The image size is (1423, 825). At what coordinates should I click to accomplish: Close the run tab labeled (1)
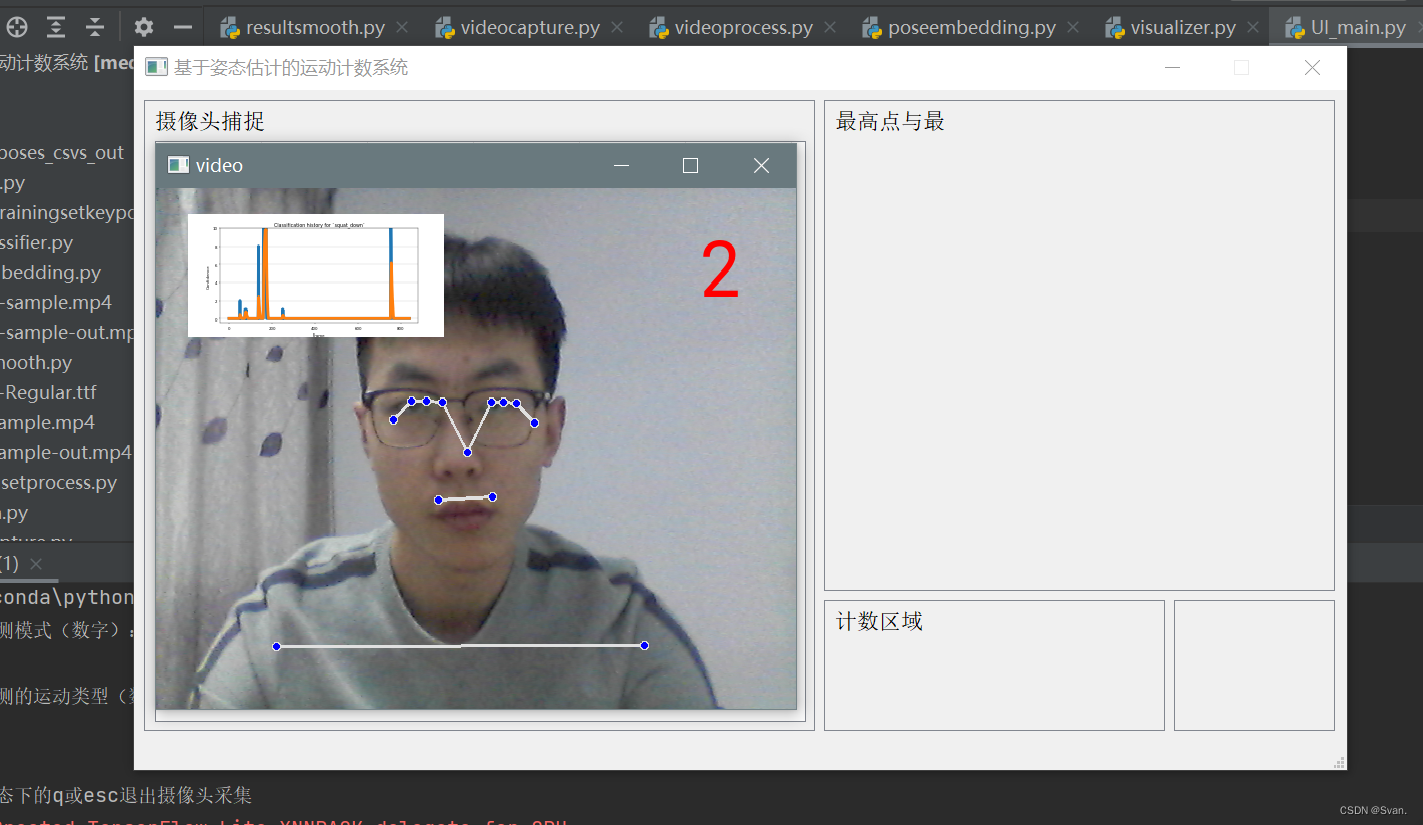click(36, 564)
